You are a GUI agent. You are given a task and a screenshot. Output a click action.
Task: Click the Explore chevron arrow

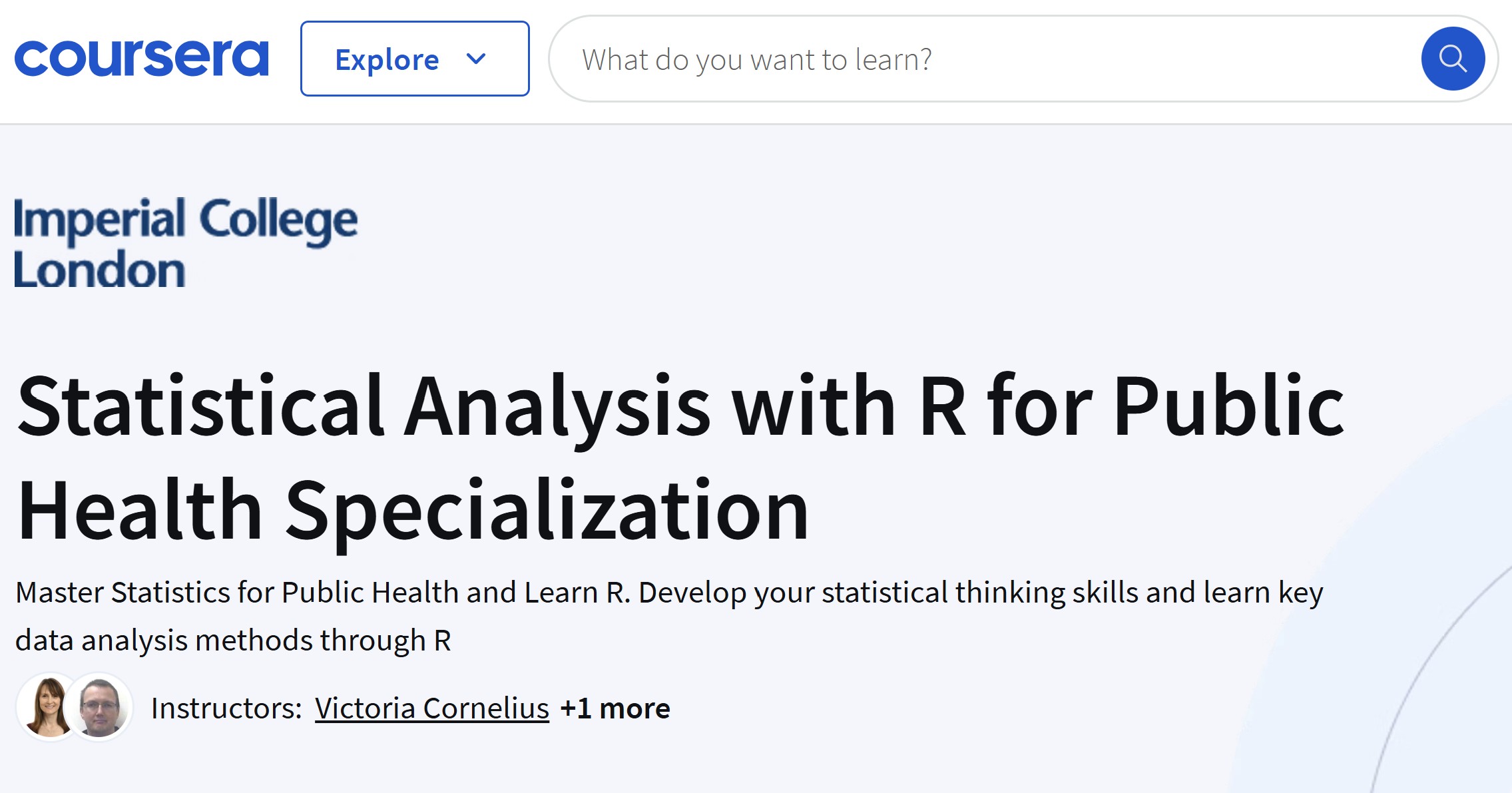coord(476,59)
